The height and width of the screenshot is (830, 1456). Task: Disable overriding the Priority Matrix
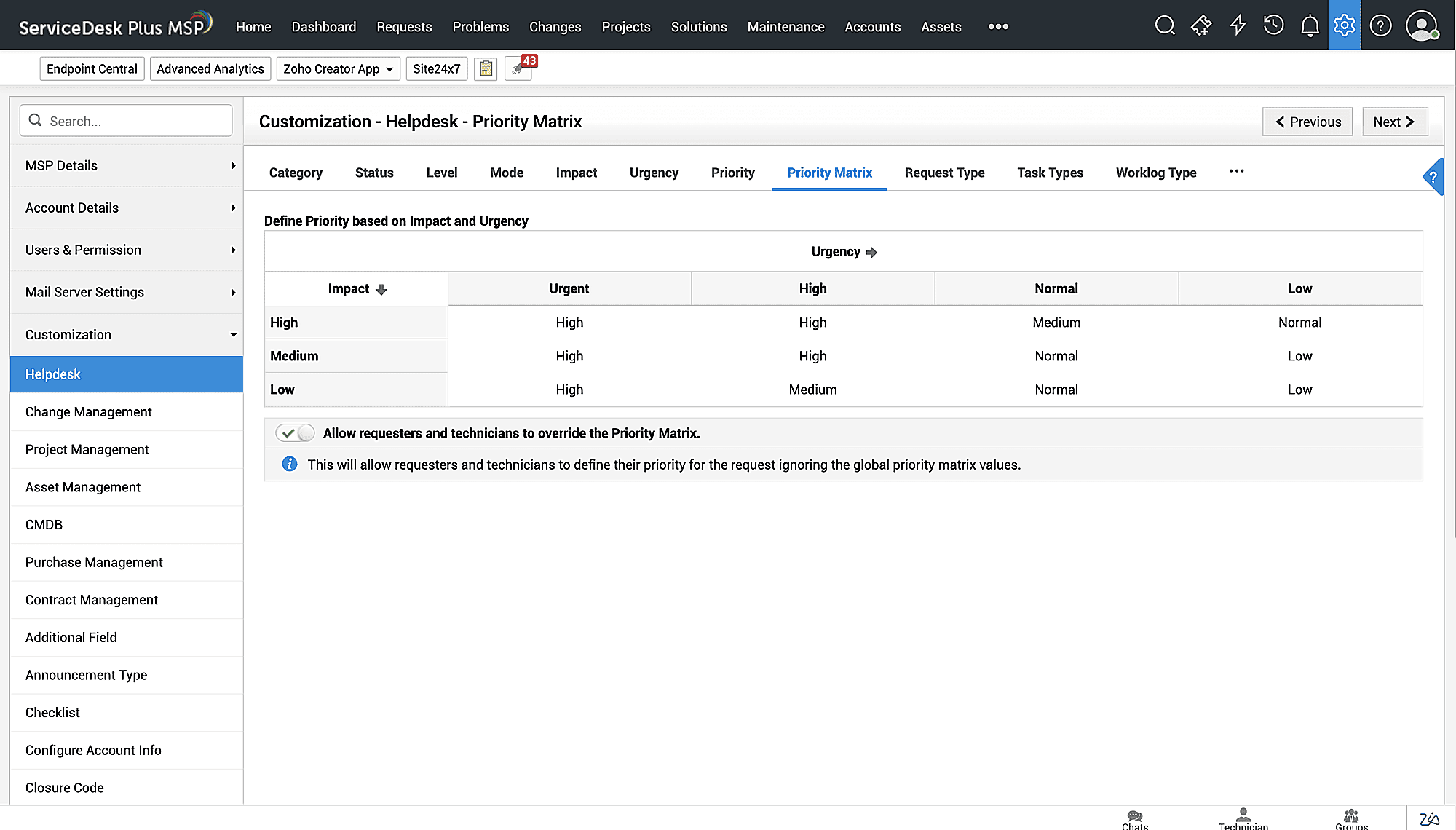coord(294,432)
